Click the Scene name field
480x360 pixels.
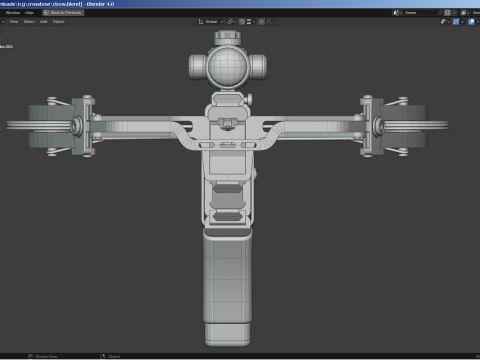pyautogui.click(x=420, y=13)
